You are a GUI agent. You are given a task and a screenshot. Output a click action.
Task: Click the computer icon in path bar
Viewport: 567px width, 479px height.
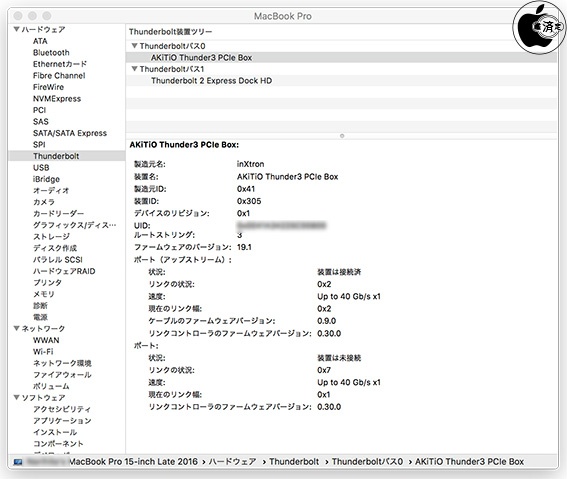(x=18, y=462)
